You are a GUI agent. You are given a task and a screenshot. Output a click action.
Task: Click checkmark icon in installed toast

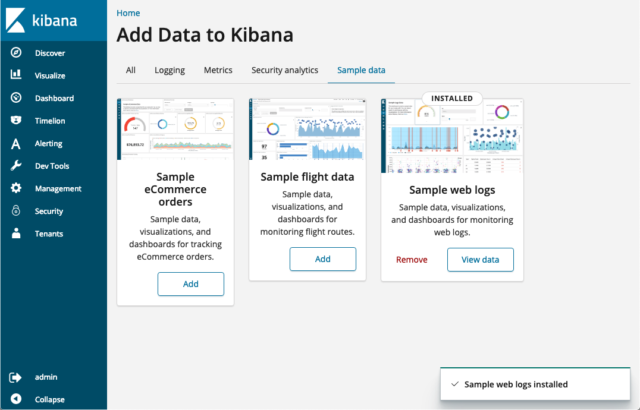tap(455, 384)
